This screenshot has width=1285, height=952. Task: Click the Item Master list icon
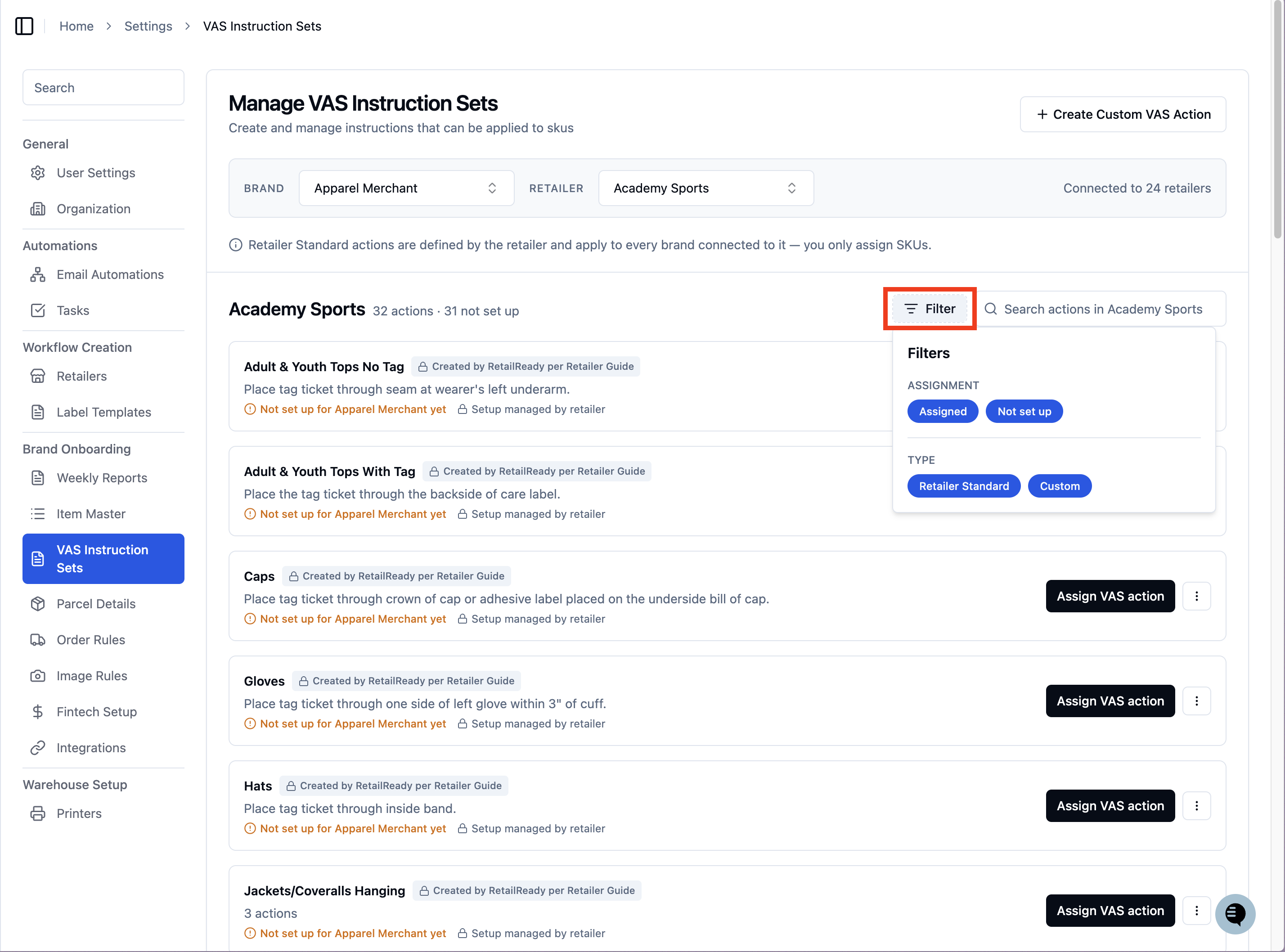(x=38, y=513)
